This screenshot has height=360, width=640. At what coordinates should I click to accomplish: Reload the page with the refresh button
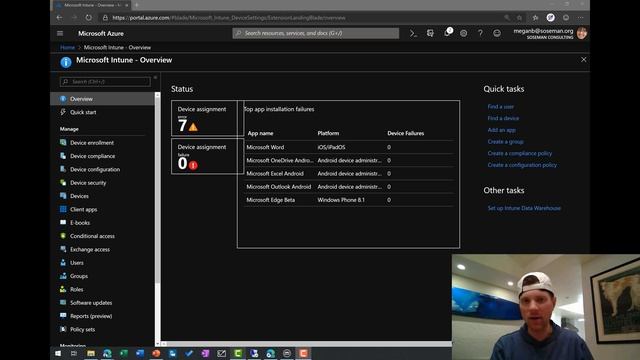89,18
